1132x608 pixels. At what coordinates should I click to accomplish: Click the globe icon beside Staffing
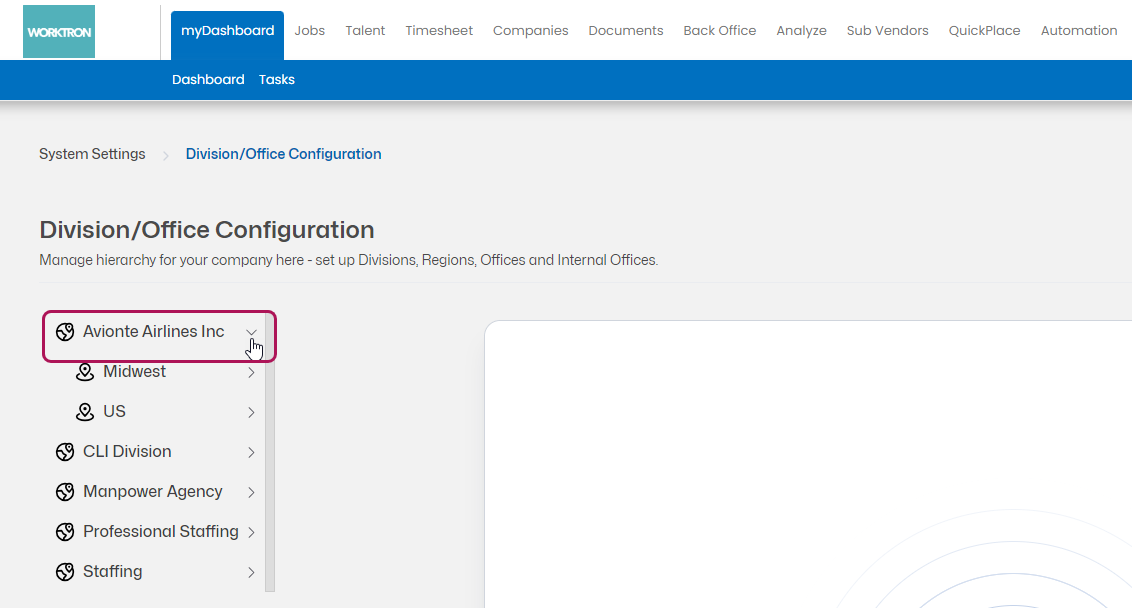click(65, 572)
